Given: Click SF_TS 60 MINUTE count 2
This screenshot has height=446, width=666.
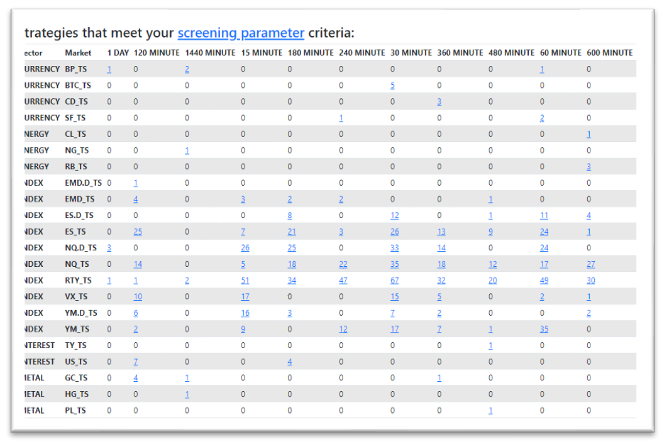Looking at the screenshot, I should [x=542, y=118].
